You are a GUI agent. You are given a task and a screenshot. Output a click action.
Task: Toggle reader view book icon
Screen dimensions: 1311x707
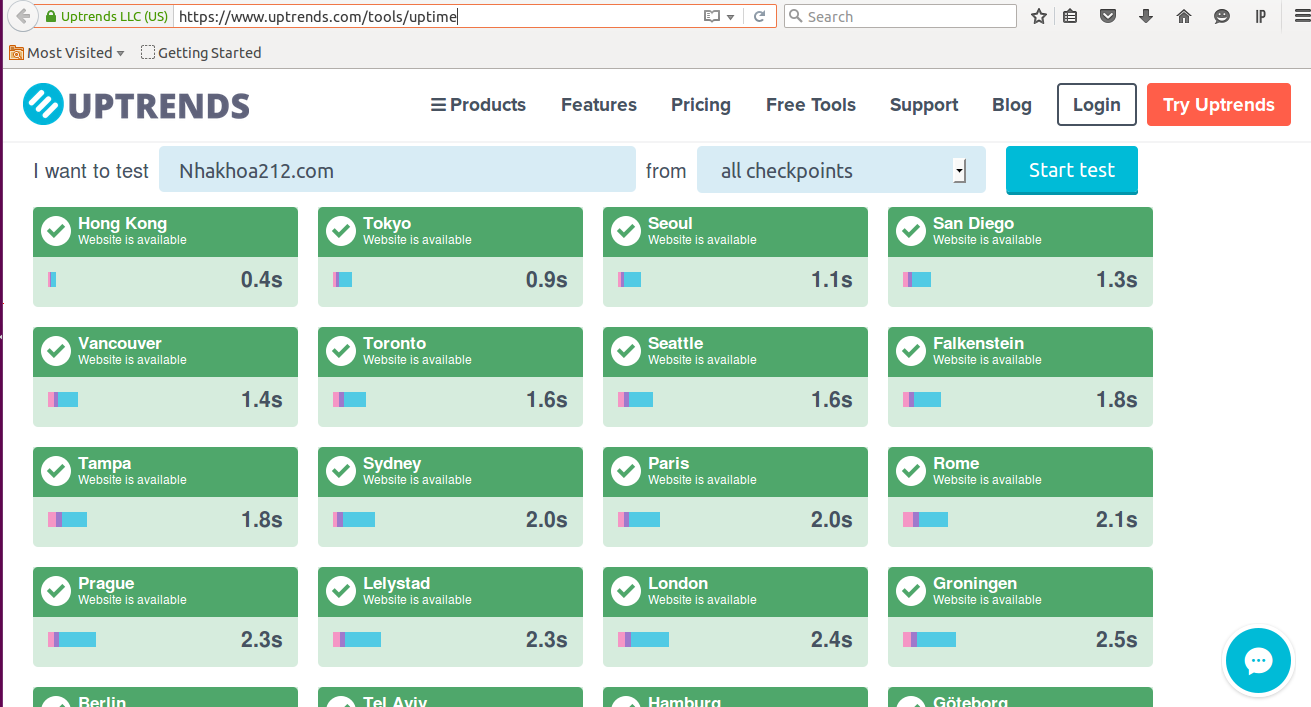711,17
